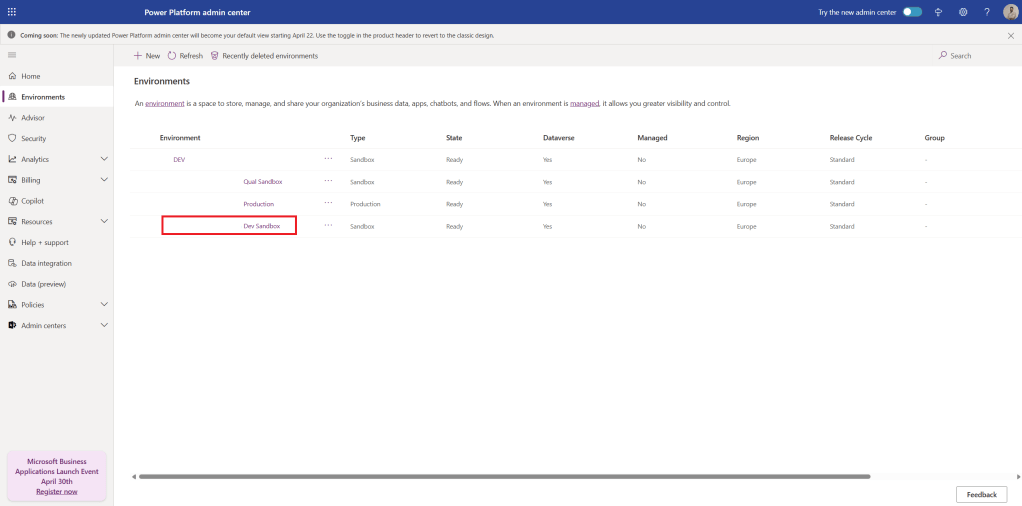Click the Copilot icon in top header

pos(939,12)
